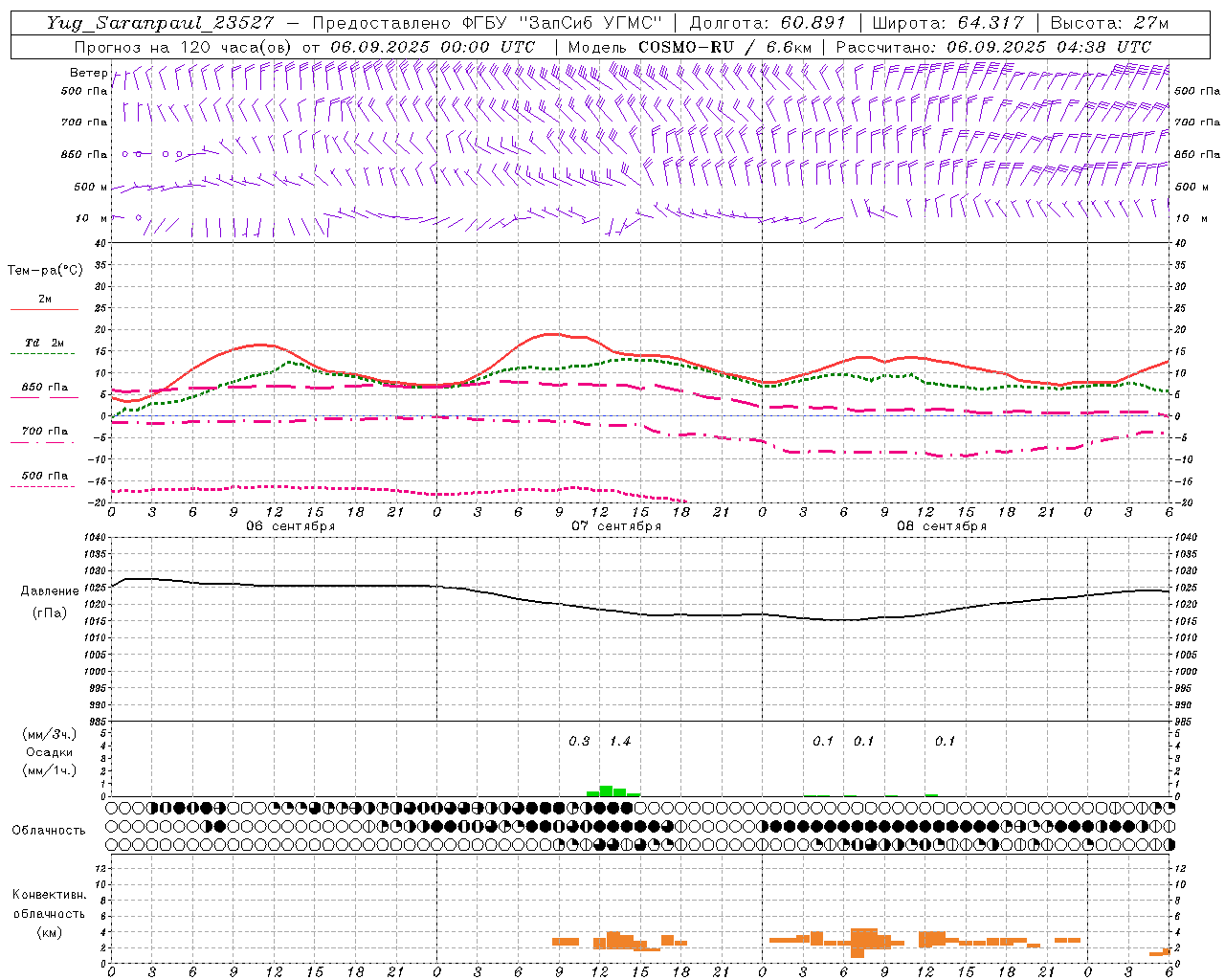Viewport: 1225px width, 980px height.
Task: Click the Облачность cloud cover label
Action: 49,831
